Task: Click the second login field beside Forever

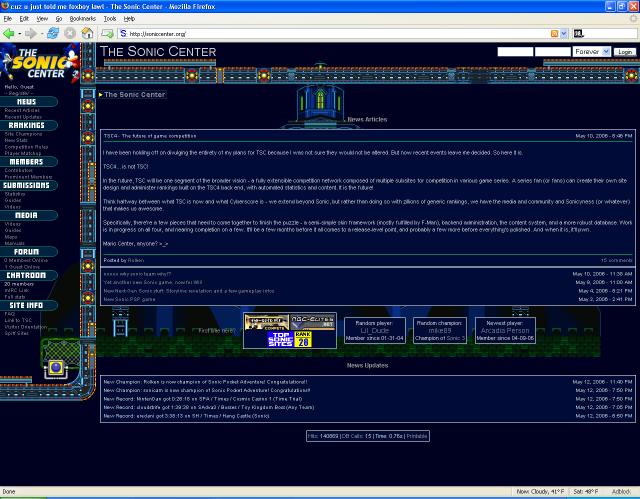Action: click(x=553, y=52)
